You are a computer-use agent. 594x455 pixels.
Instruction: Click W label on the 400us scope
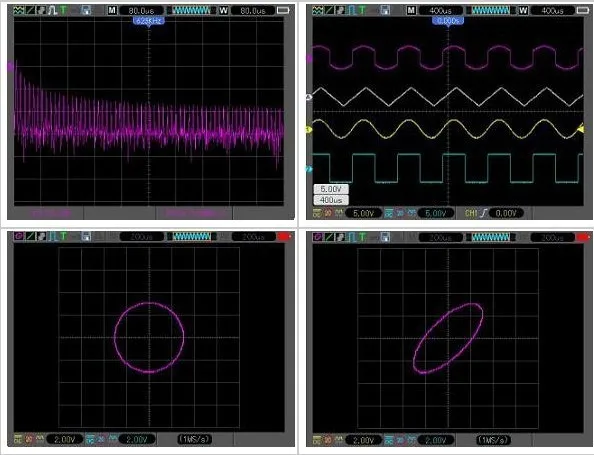[x=523, y=11]
